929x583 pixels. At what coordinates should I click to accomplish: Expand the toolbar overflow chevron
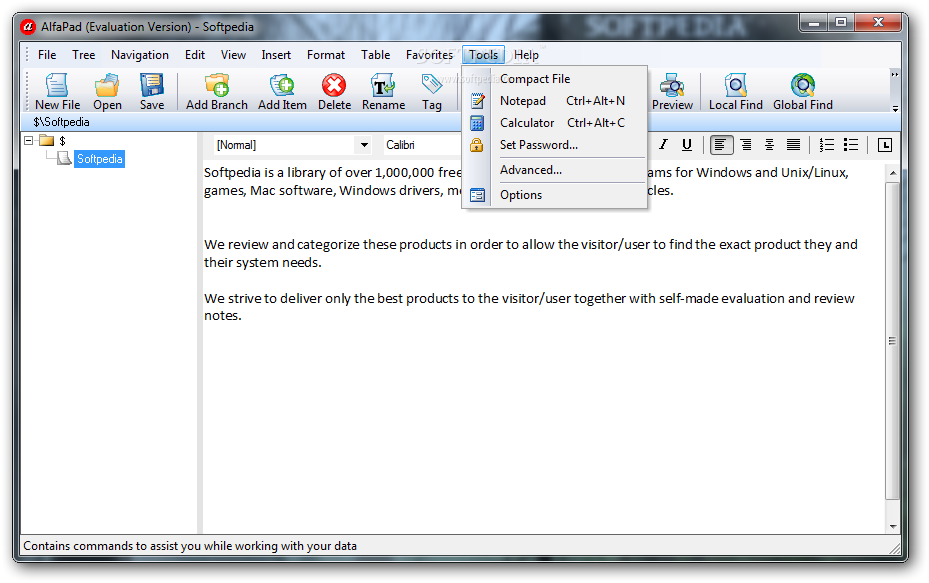[x=895, y=74]
